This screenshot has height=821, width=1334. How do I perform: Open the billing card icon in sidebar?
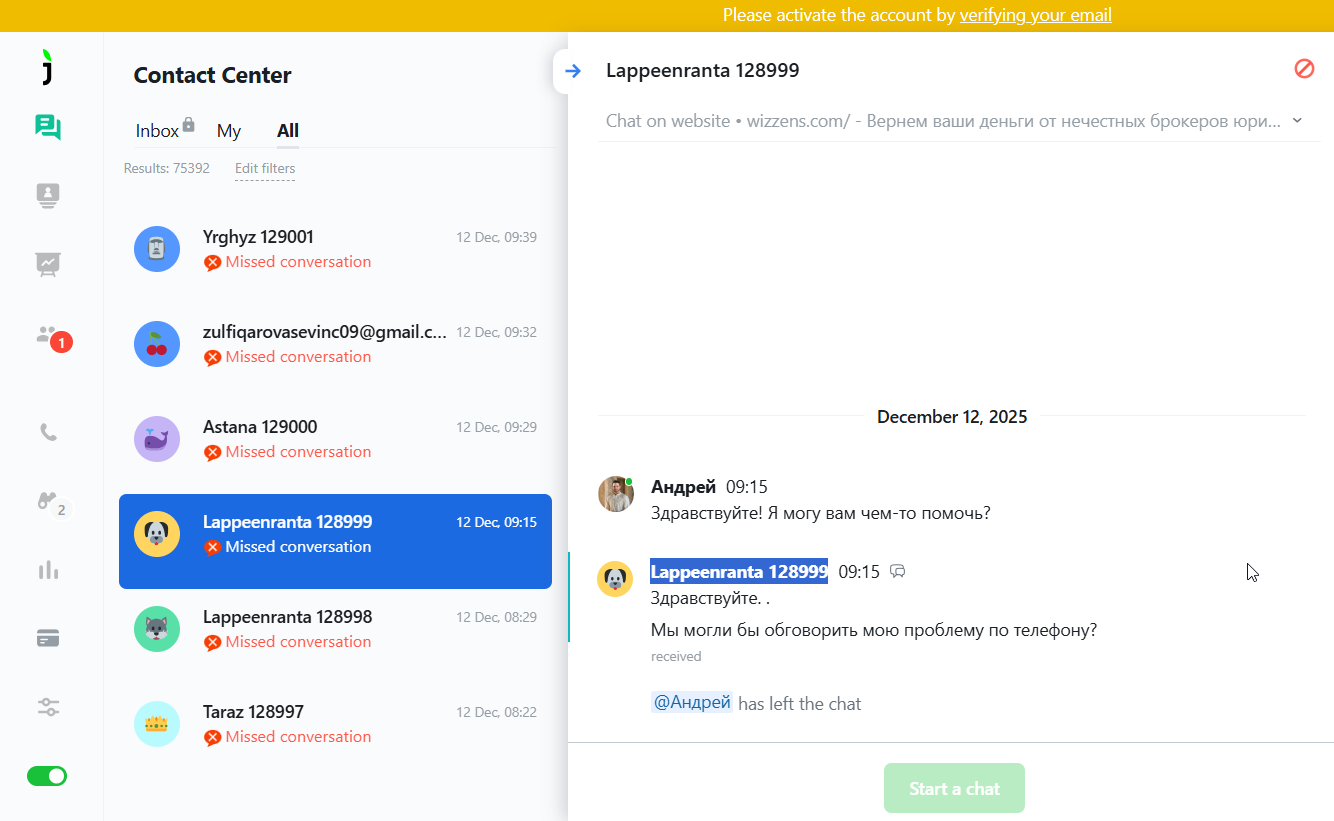pyautogui.click(x=48, y=638)
